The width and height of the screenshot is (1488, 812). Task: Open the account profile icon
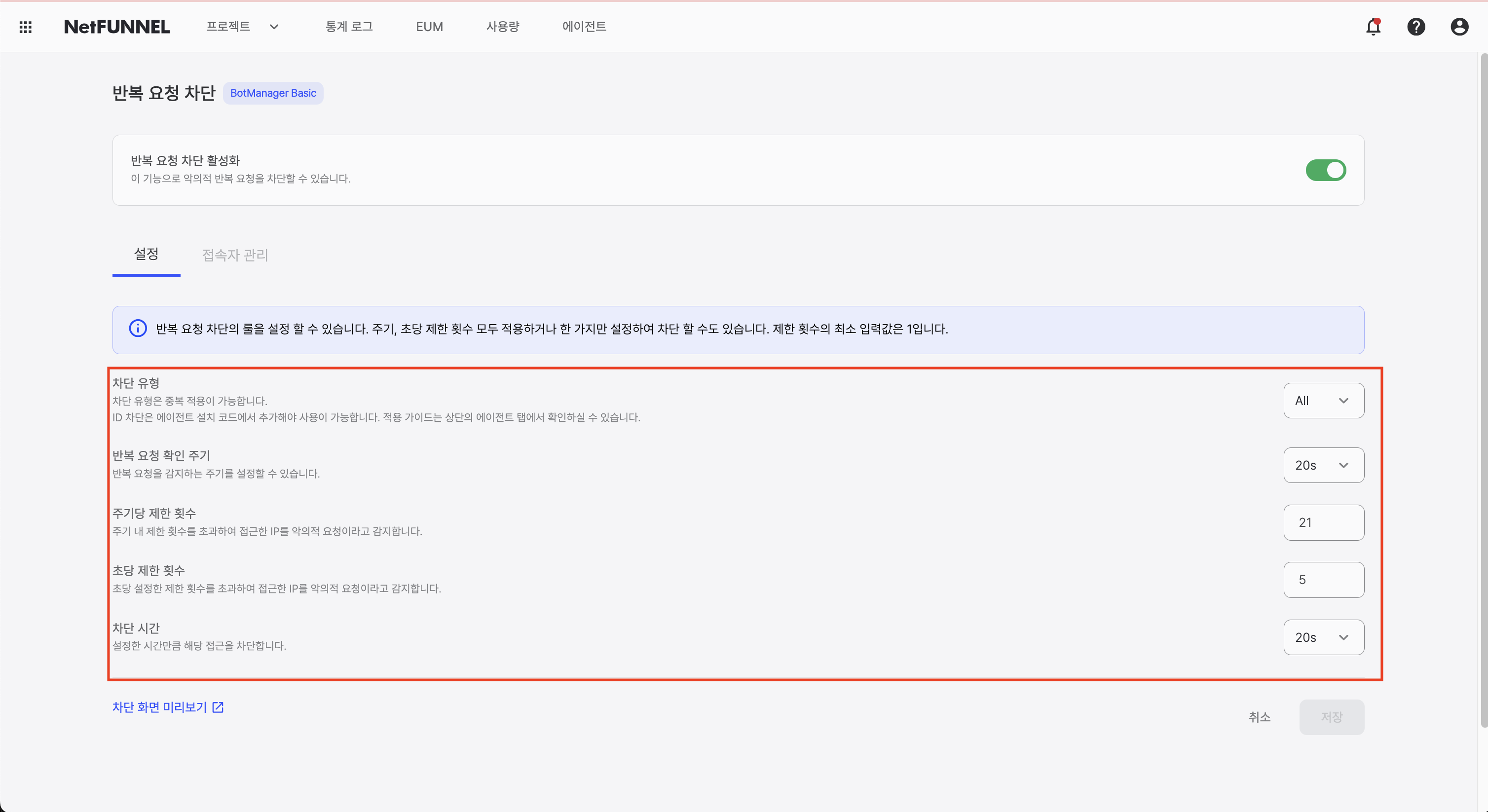tap(1460, 27)
